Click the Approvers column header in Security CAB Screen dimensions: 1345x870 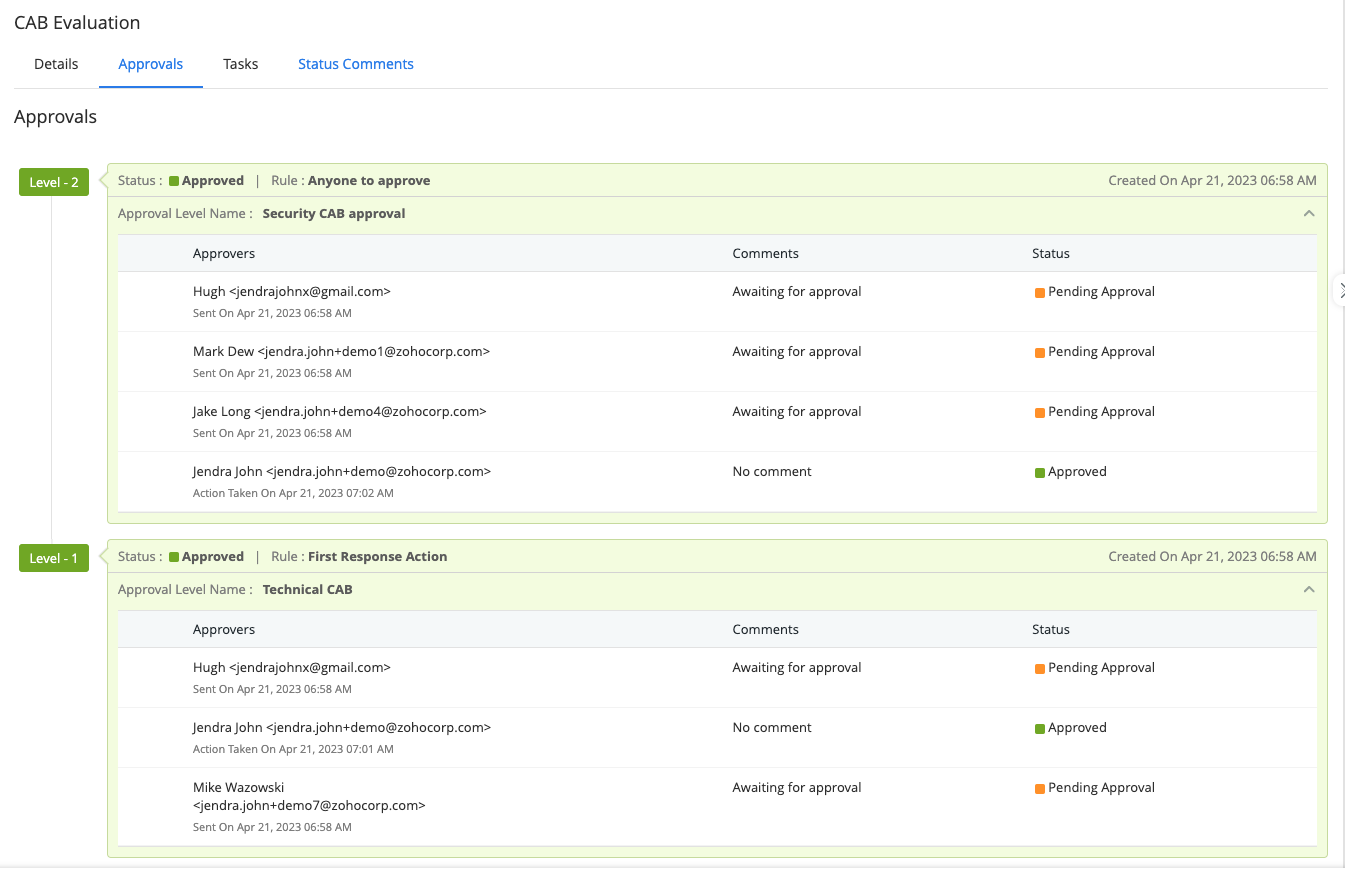(x=224, y=254)
